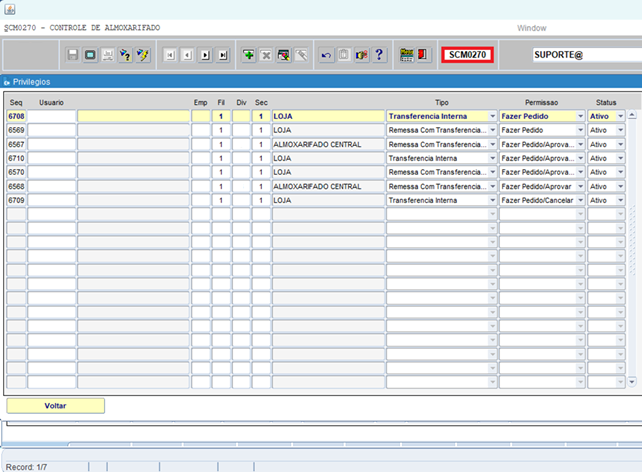This screenshot has width=642, height=472.
Task: Click the Status column header
Action: [x=606, y=102]
